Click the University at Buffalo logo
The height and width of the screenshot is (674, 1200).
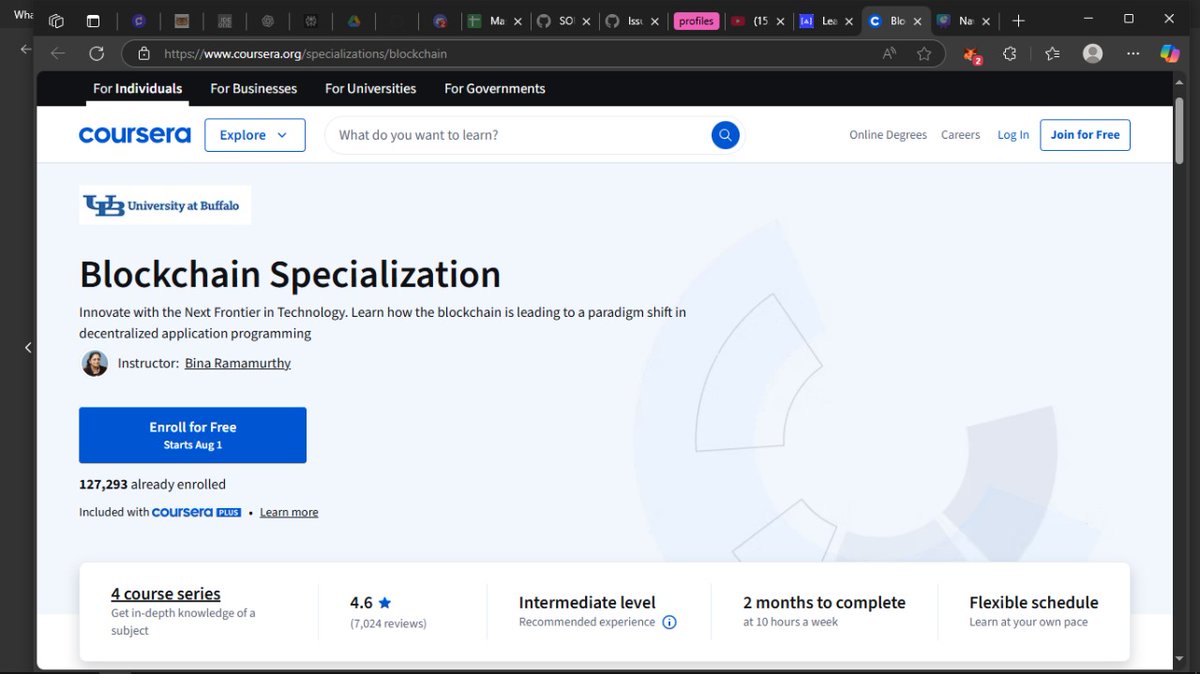(x=165, y=205)
